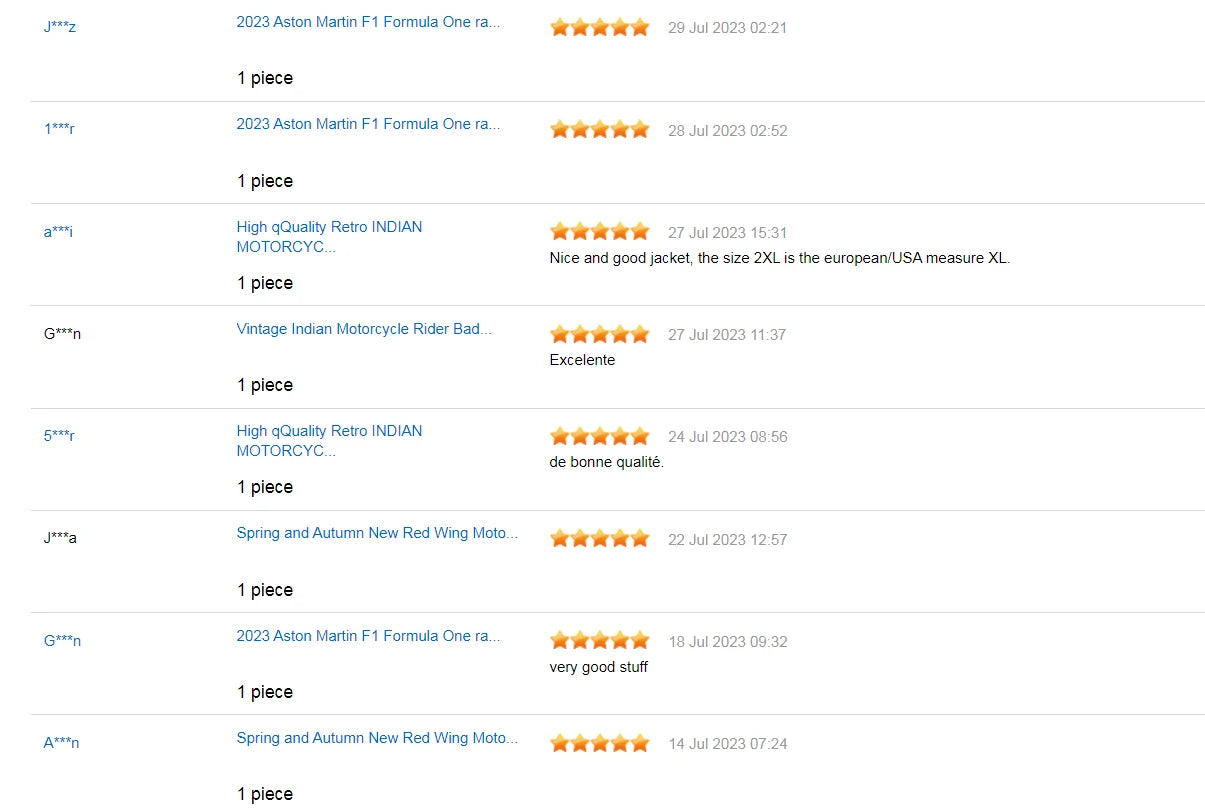
Task: Click star rating dated 22 Jul 2023
Action: point(599,539)
